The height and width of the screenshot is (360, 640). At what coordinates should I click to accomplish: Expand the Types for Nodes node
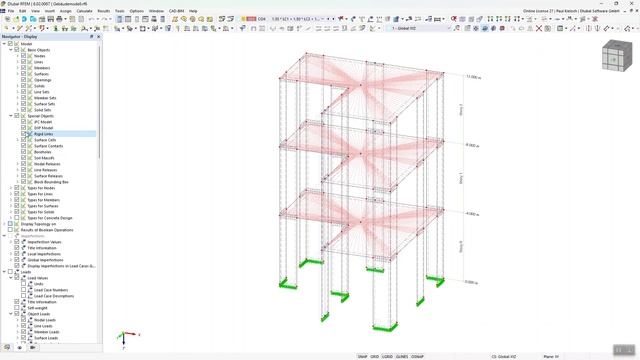pyautogui.click(x=11, y=188)
